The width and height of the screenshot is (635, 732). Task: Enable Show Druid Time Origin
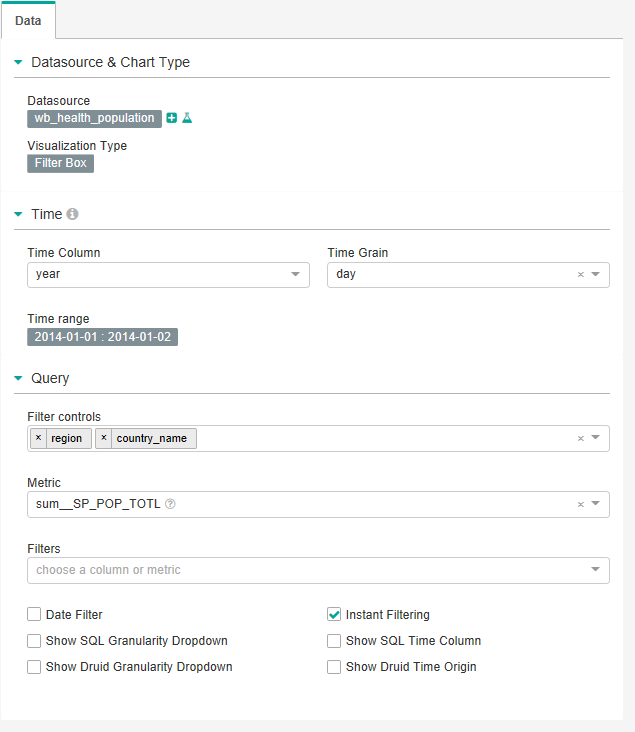[334, 667]
